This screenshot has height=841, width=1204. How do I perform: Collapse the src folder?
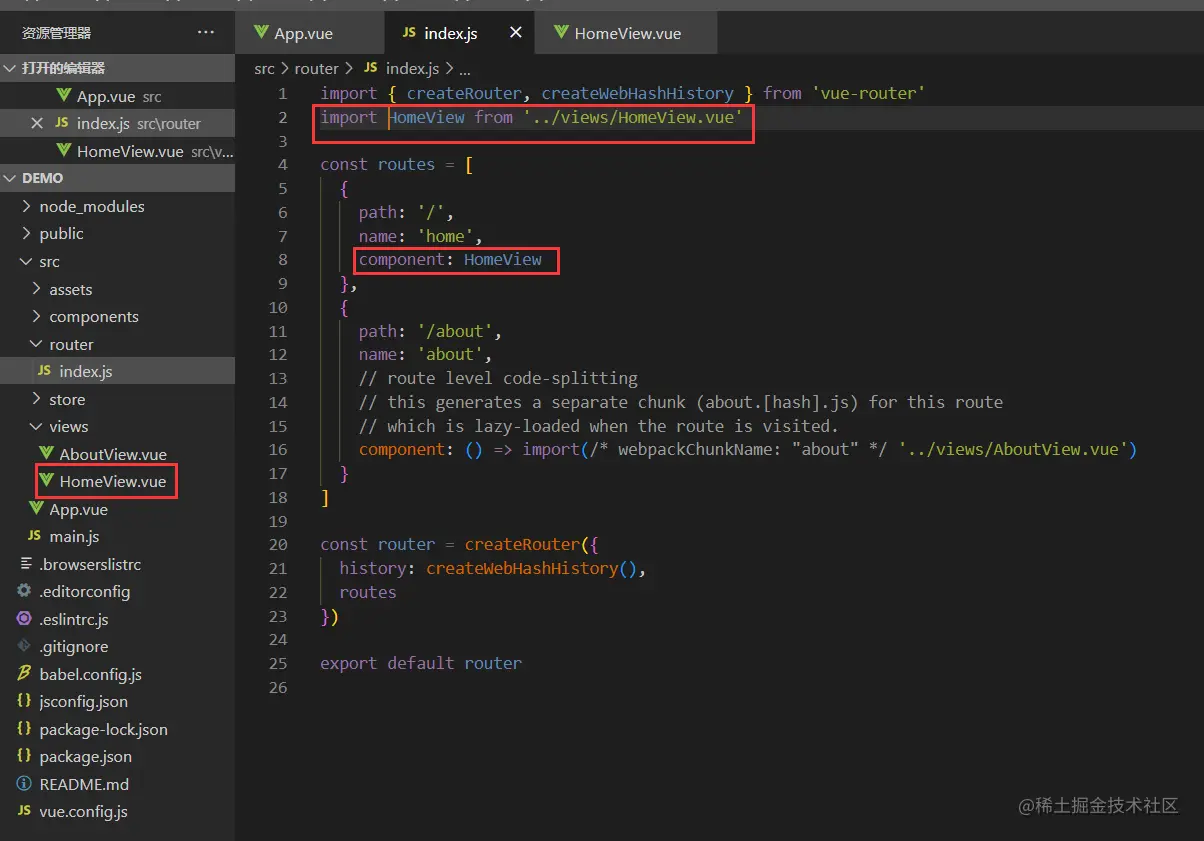(26, 261)
